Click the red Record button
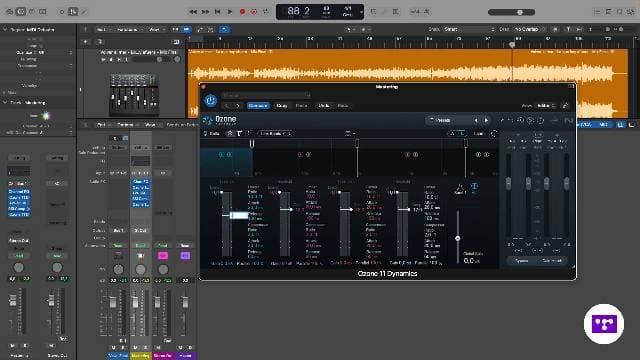 (x=242, y=12)
